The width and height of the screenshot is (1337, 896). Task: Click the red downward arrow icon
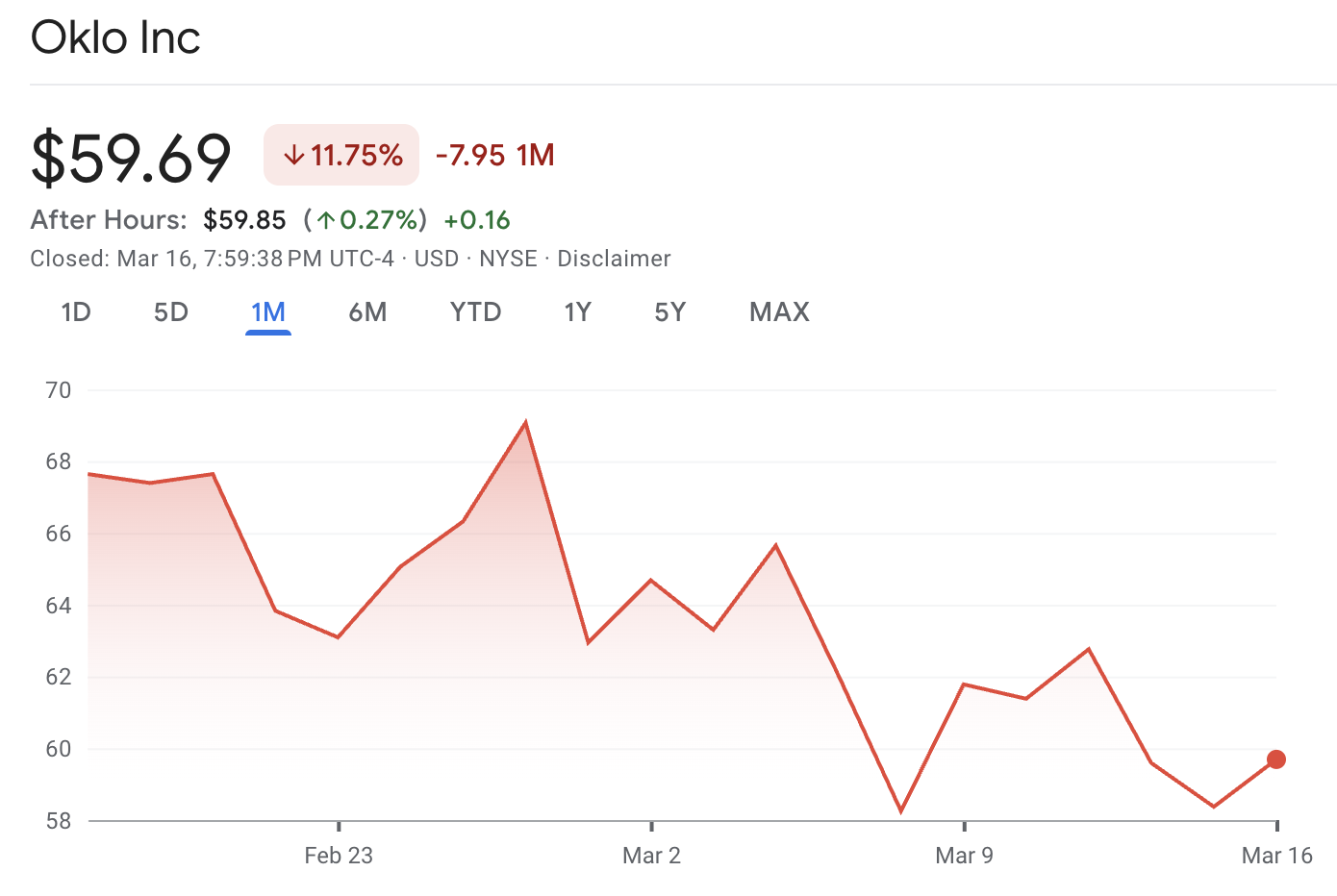(x=293, y=155)
